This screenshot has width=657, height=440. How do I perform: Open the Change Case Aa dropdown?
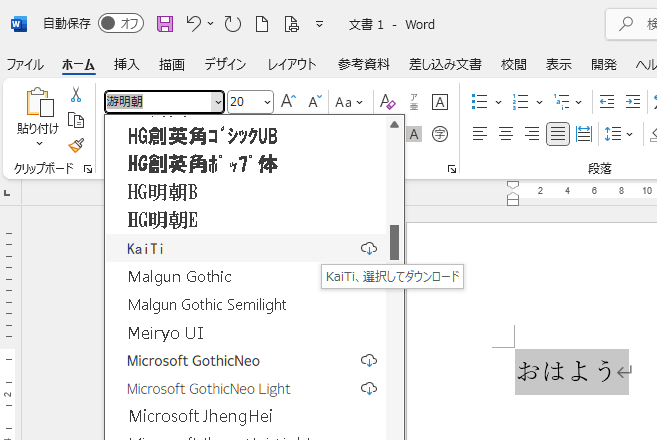349,102
